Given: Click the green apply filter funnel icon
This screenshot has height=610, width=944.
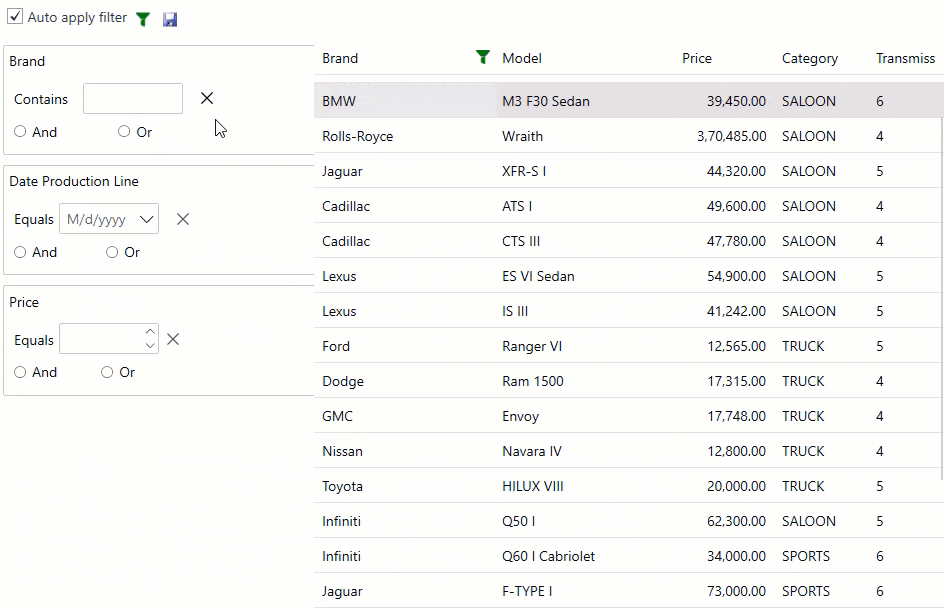Looking at the screenshot, I should [143, 19].
